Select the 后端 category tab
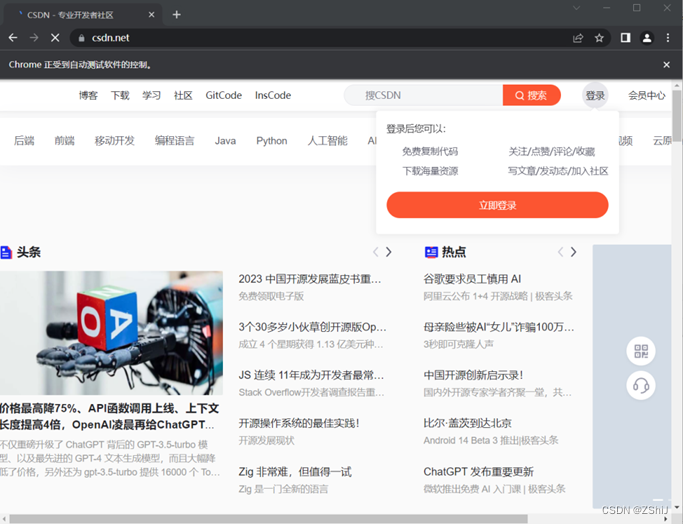 click(24, 141)
